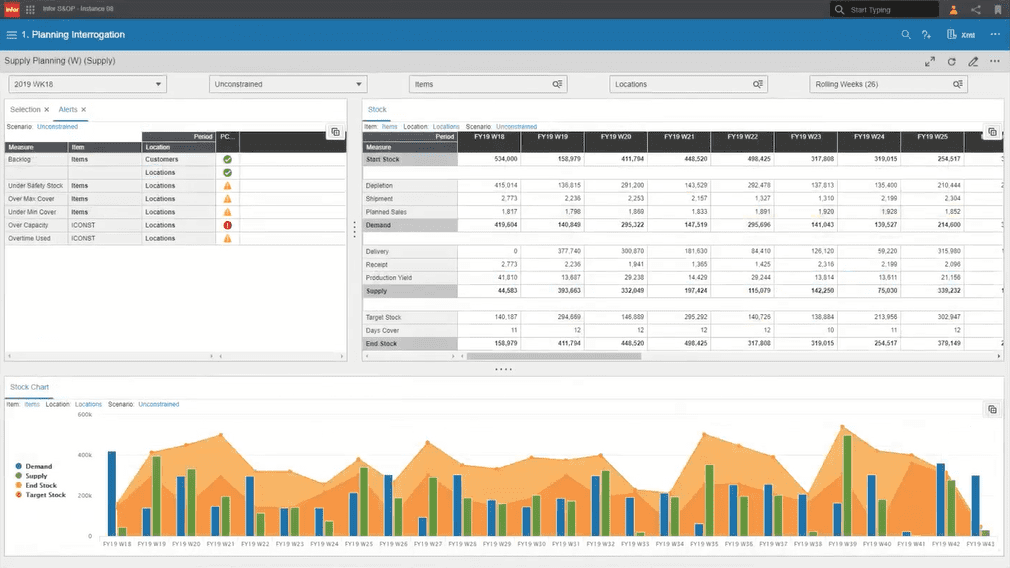
Task: Click End Stock legend color swatch
Action: [19, 486]
